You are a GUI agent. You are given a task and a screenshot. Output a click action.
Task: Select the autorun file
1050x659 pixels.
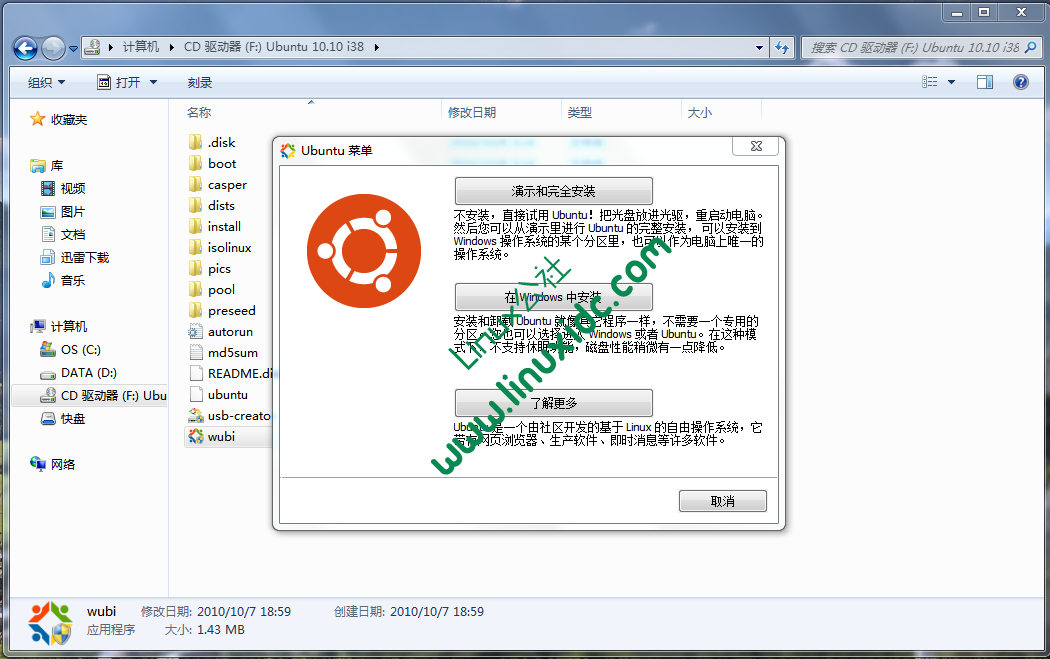230,331
